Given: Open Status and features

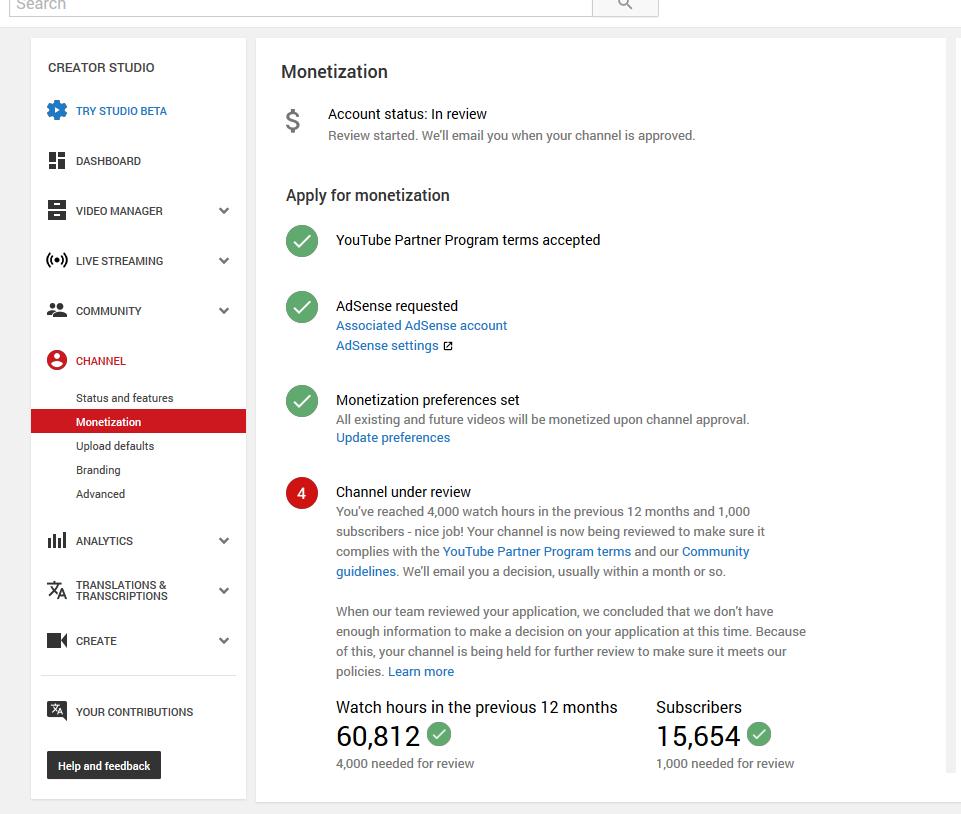Looking at the screenshot, I should point(124,398).
